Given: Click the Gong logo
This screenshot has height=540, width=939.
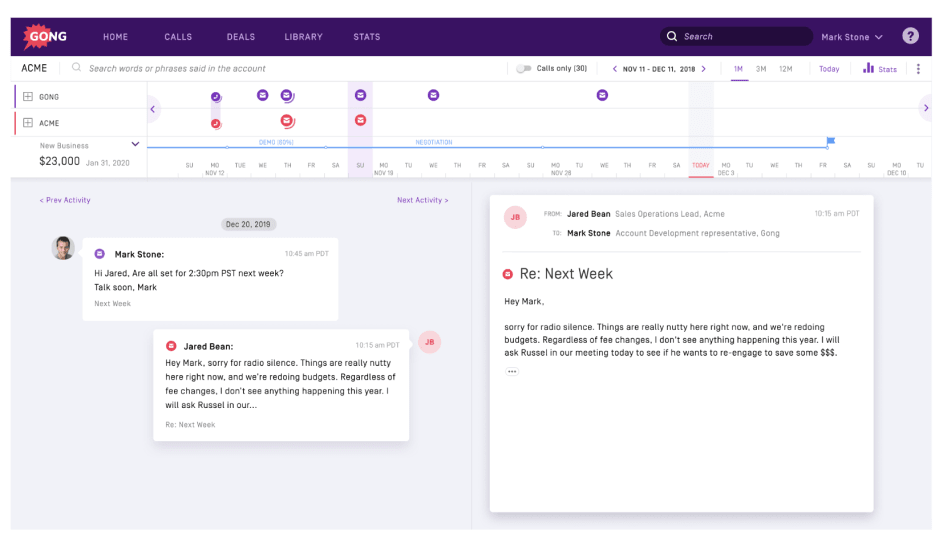Looking at the screenshot, I should (46, 37).
